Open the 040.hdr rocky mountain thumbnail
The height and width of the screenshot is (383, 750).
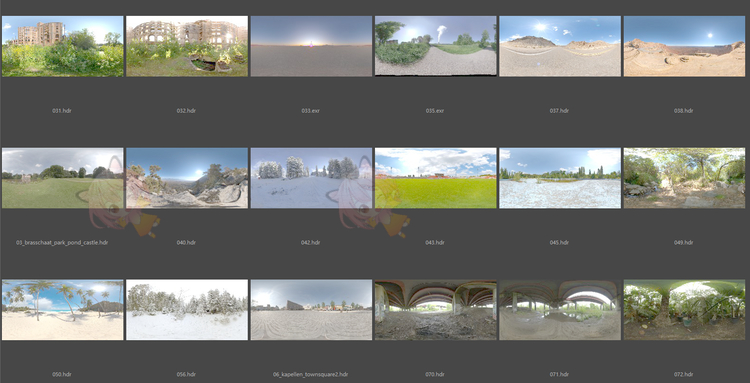187,178
